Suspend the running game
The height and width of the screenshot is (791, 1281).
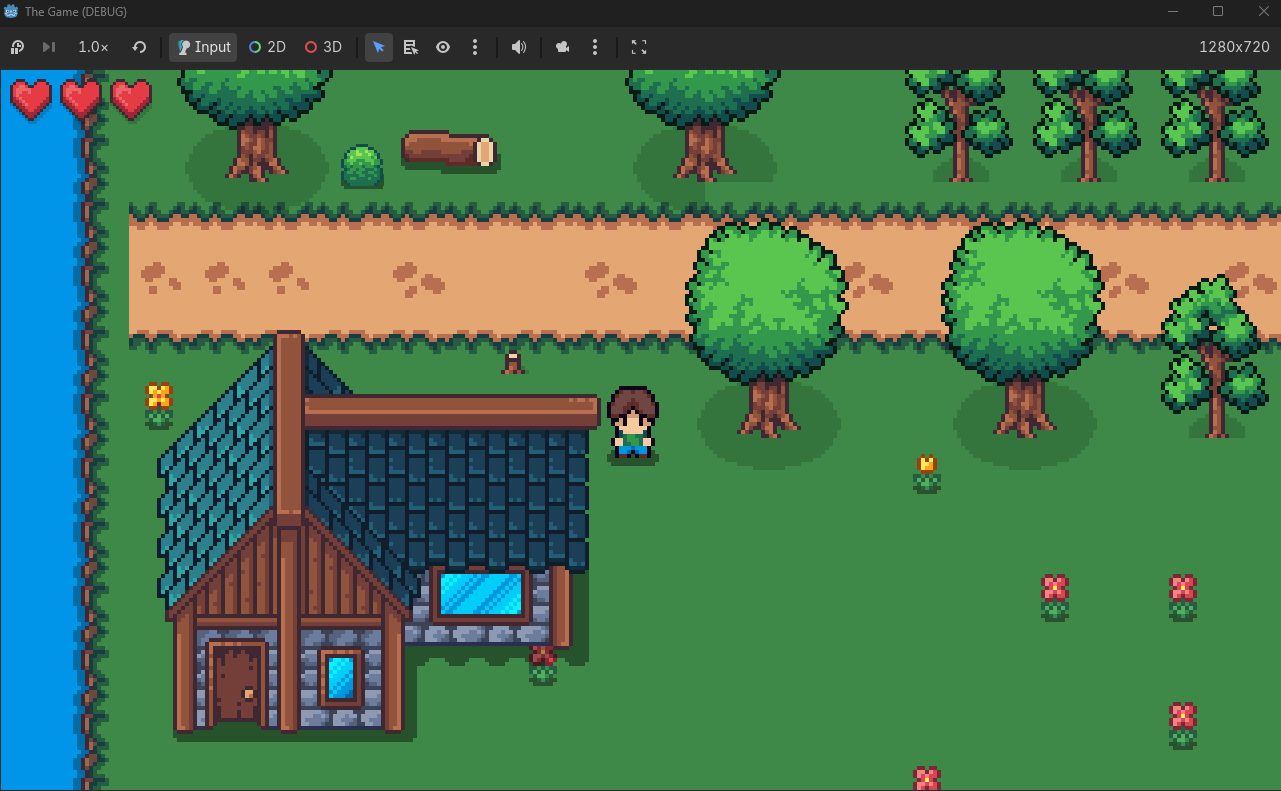click(16, 47)
